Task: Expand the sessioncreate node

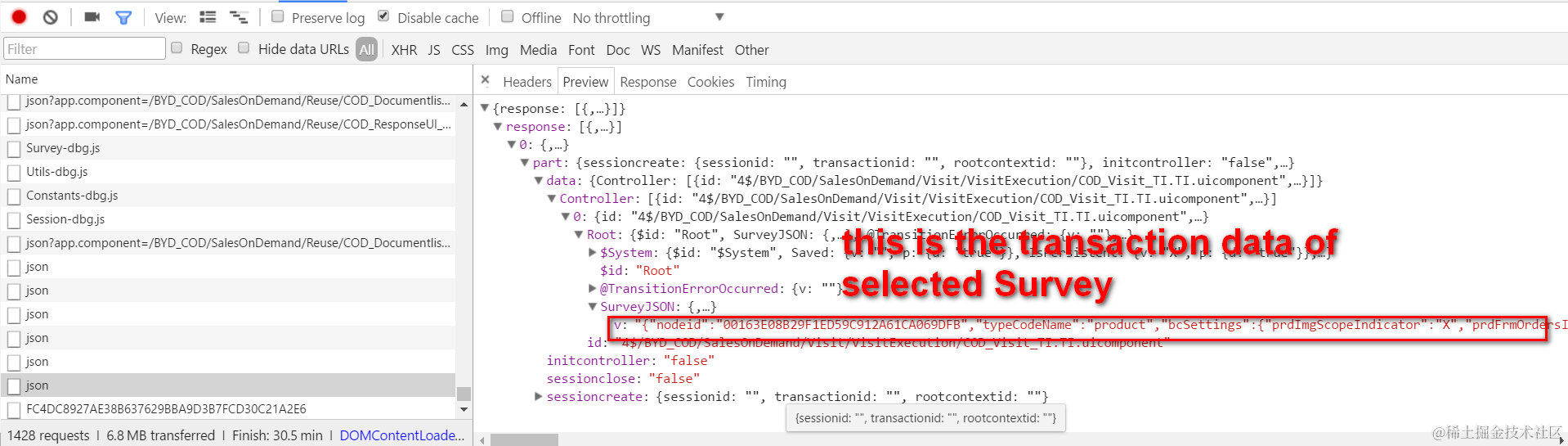Action: pyautogui.click(x=539, y=397)
